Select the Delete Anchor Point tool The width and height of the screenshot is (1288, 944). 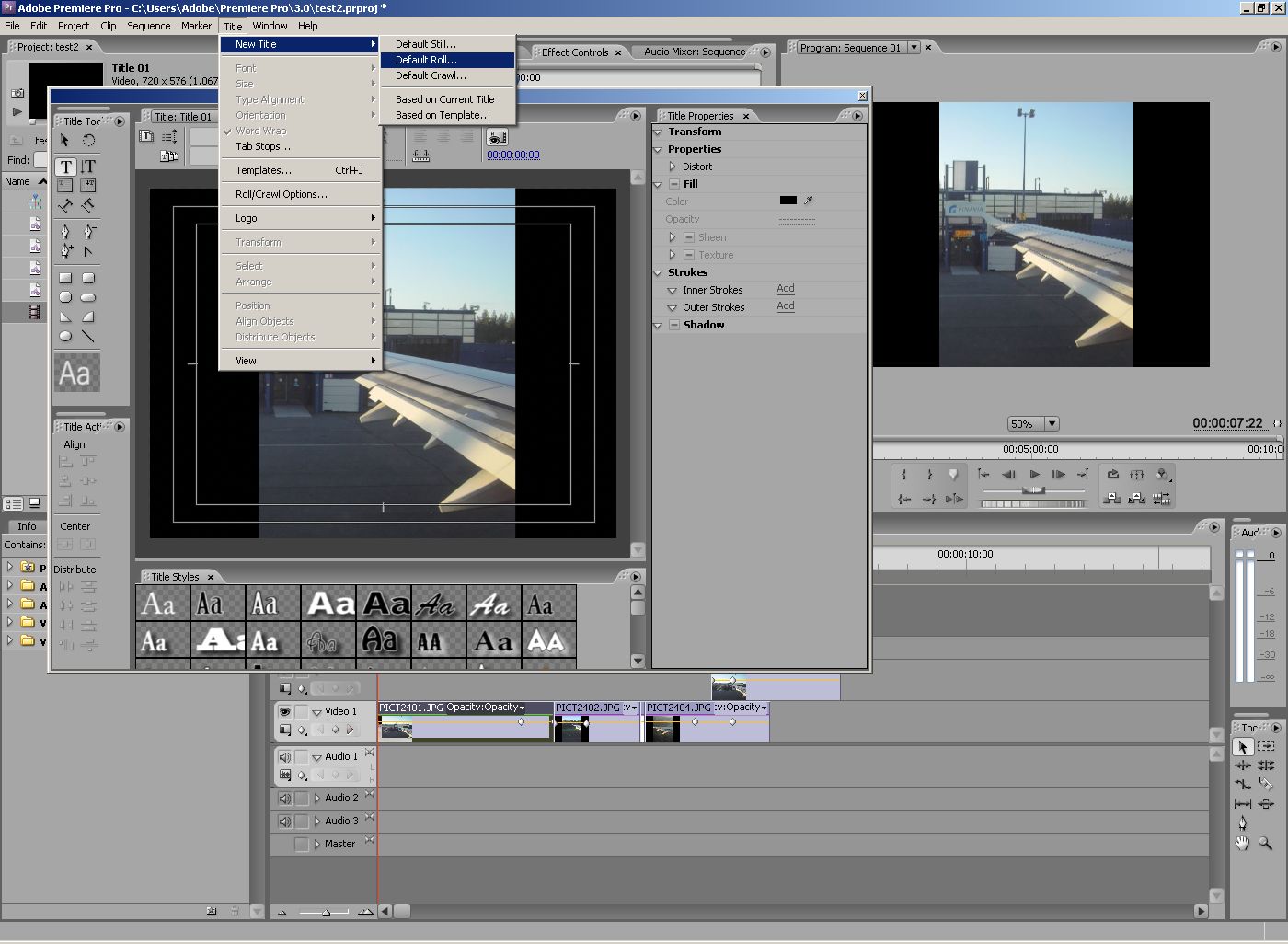[x=88, y=231]
